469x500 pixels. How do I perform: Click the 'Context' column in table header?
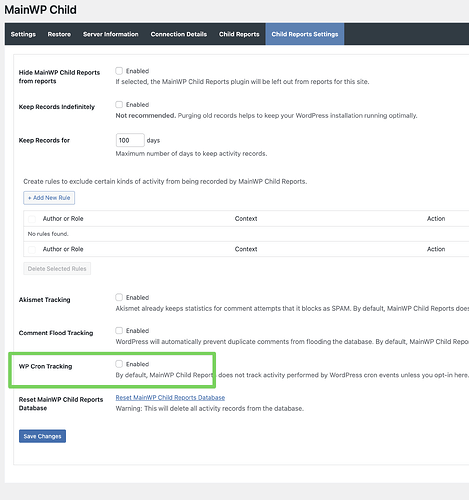246,219
